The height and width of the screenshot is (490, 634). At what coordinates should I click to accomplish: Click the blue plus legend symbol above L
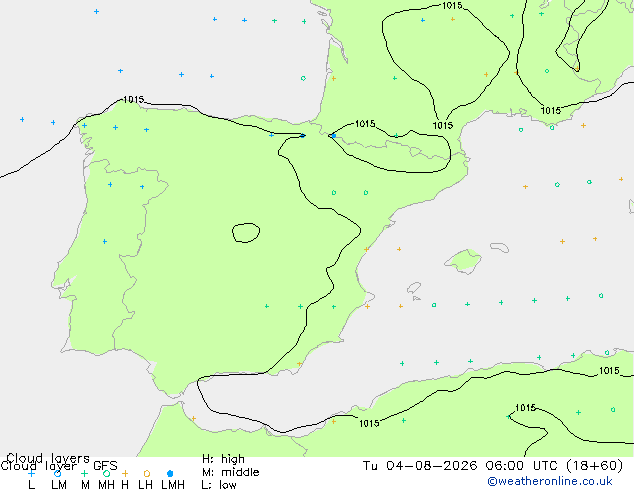tap(32, 473)
